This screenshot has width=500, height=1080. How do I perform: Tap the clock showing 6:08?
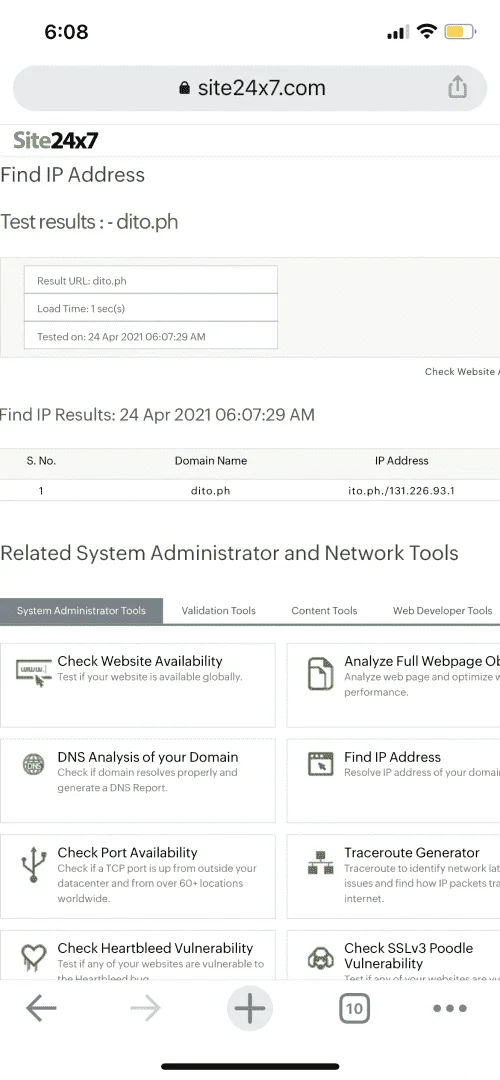(66, 32)
